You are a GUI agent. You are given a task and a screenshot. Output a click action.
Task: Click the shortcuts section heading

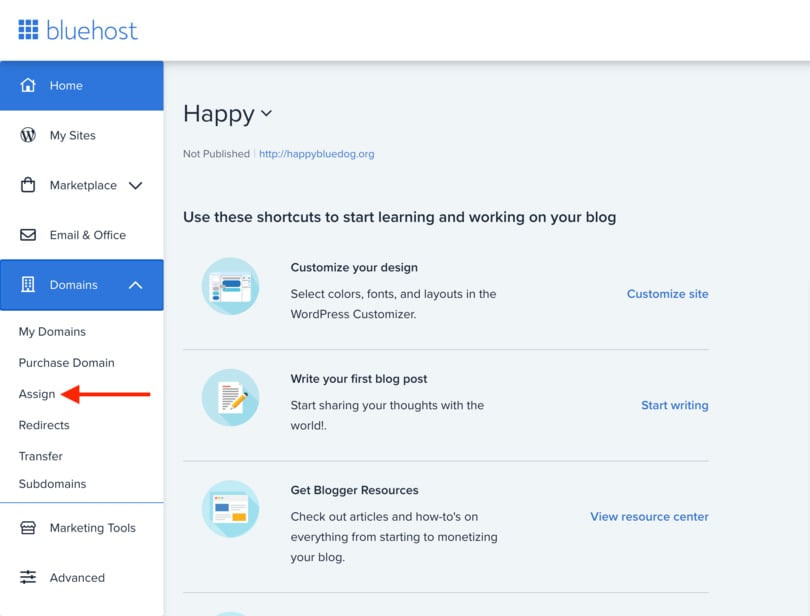pos(399,217)
